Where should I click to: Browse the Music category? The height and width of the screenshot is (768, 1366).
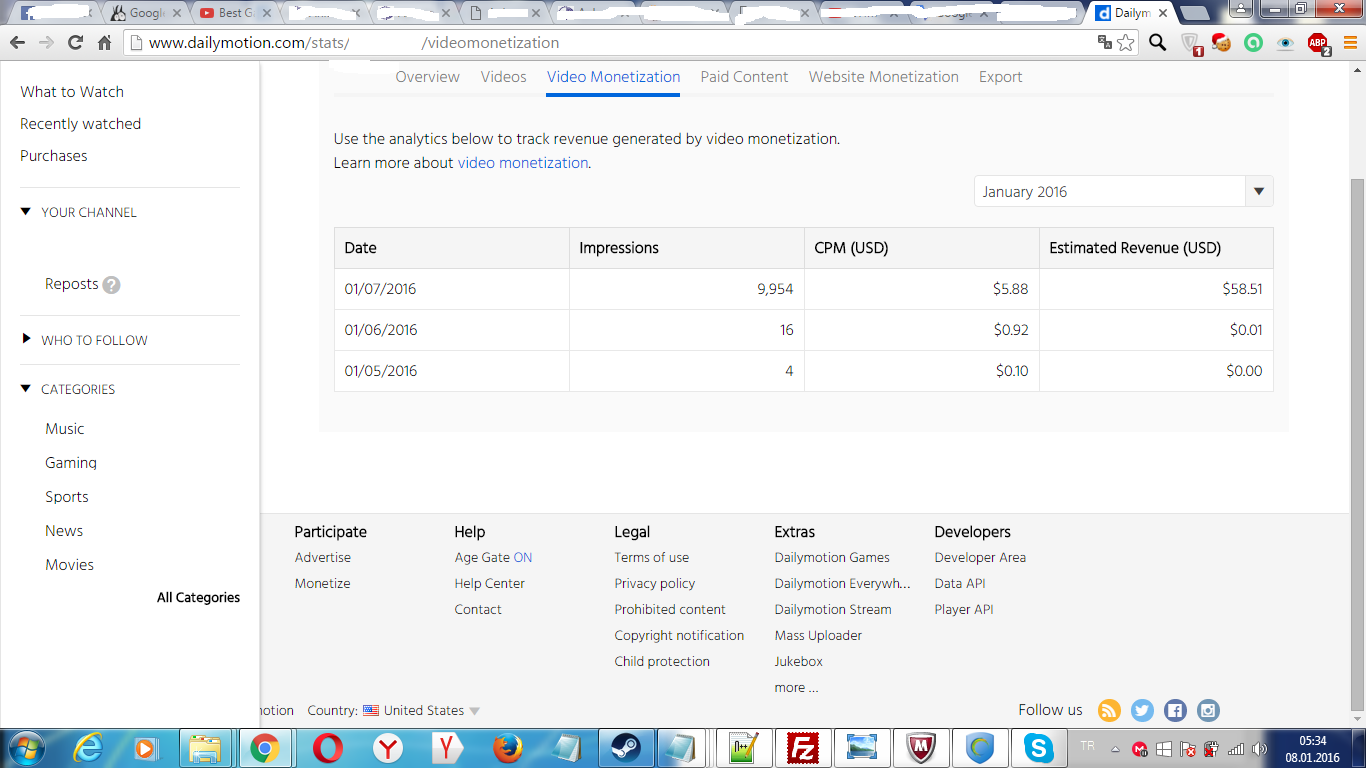coord(65,429)
